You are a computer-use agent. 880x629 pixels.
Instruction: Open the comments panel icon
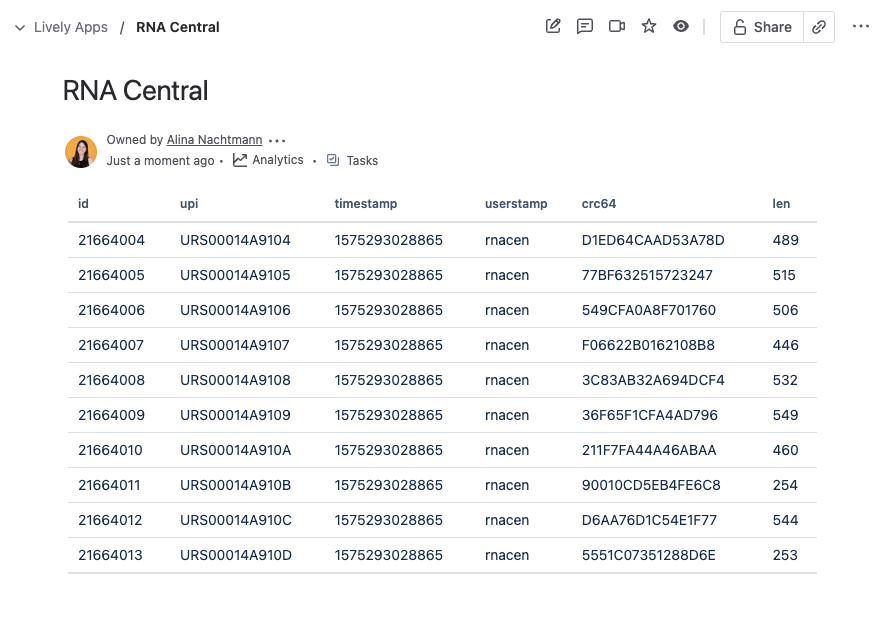tap(585, 27)
